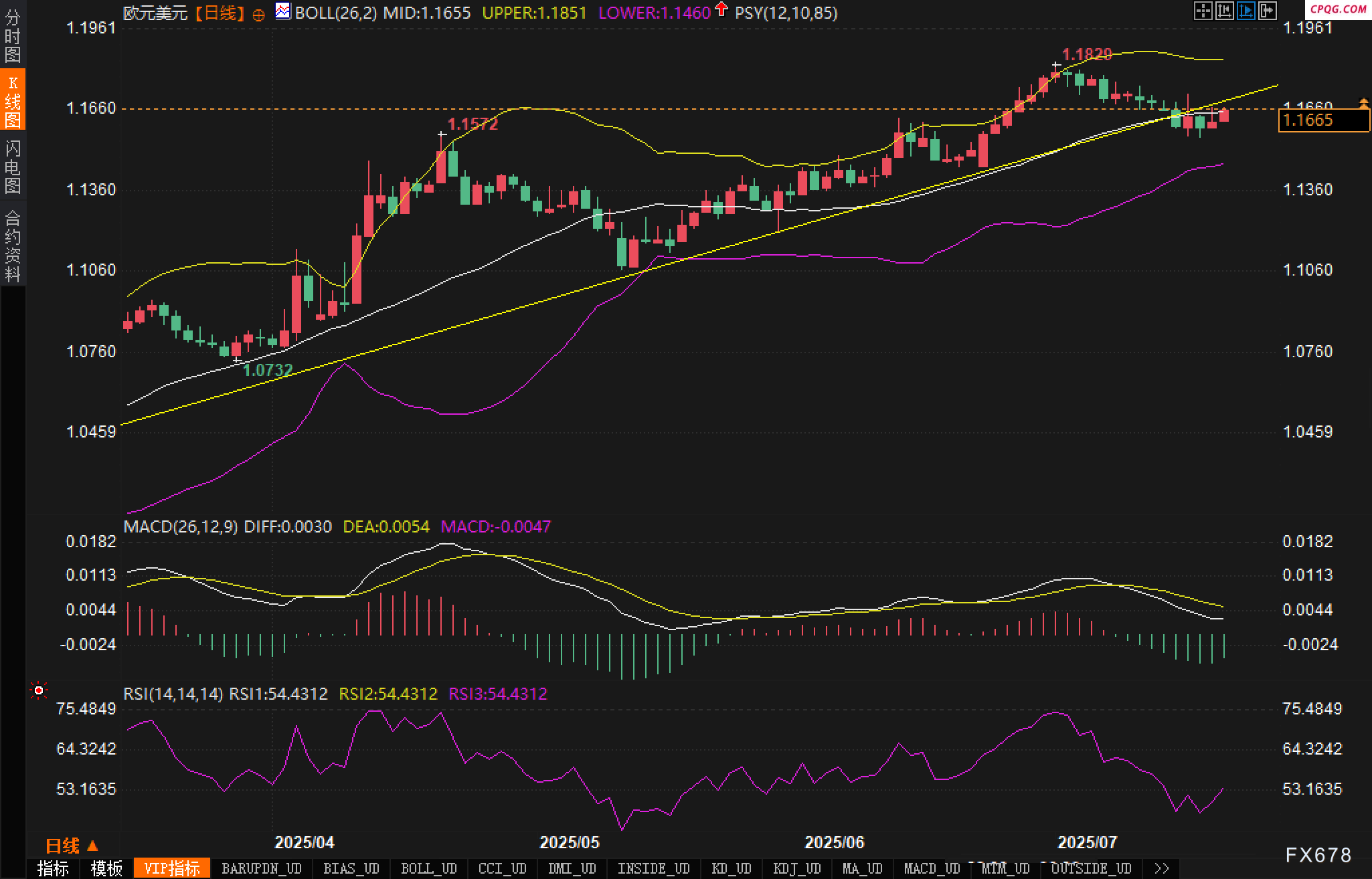The height and width of the screenshot is (879, 1372).
Task: Switch to 分时图 view in sidebar
Action: click(x=13, y=36)
